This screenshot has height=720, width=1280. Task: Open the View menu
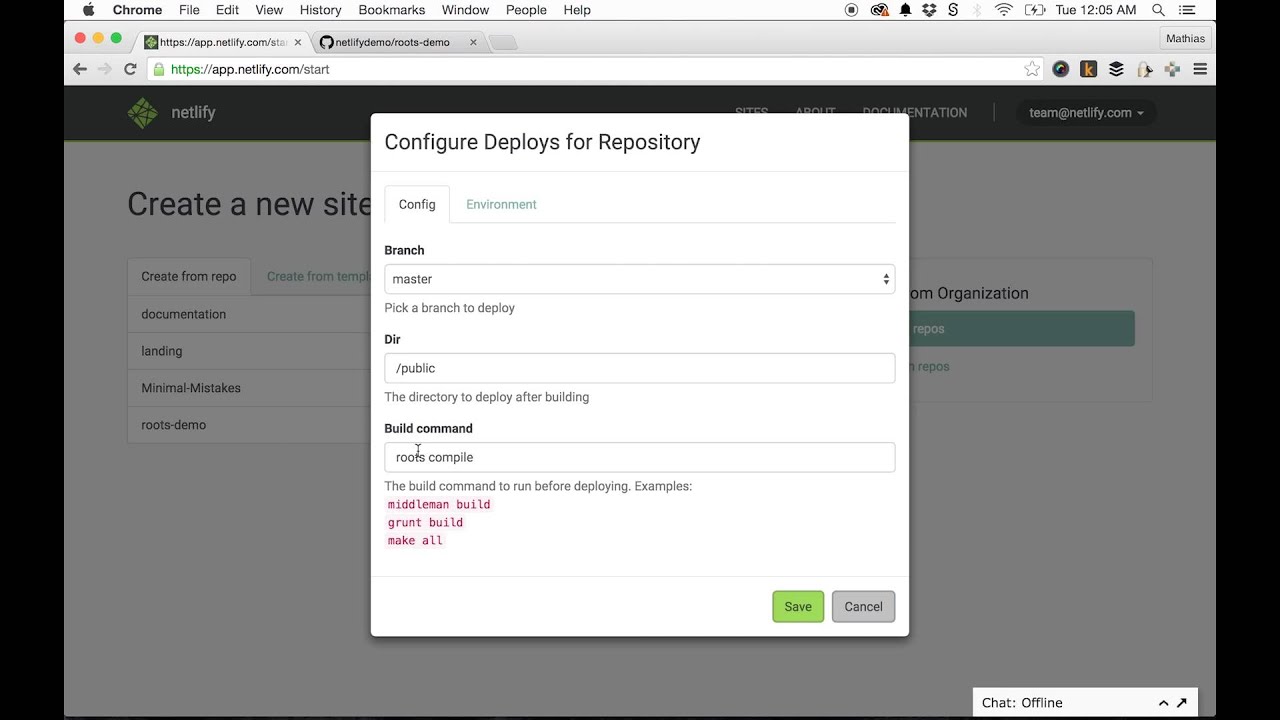(269, 10)
